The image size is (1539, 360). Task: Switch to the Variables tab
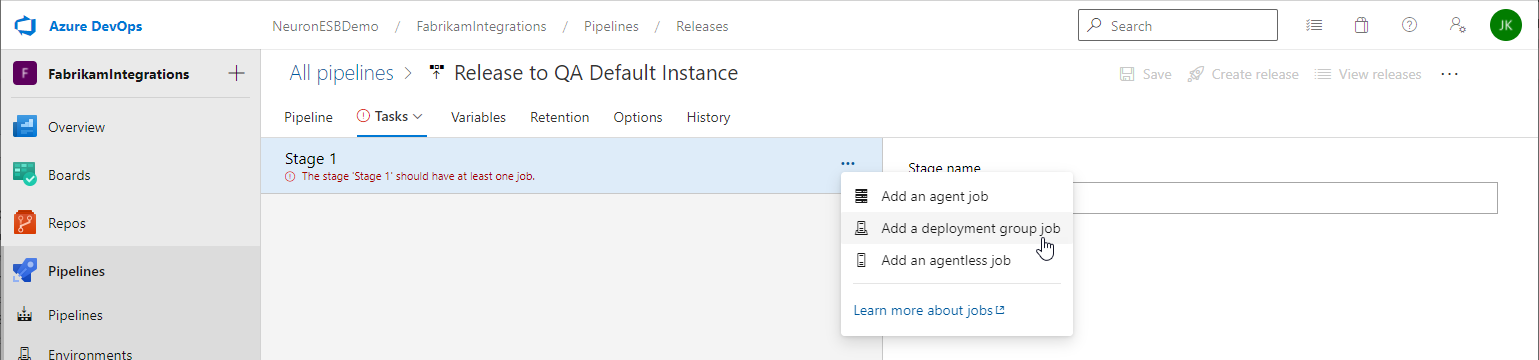(478, 117)
